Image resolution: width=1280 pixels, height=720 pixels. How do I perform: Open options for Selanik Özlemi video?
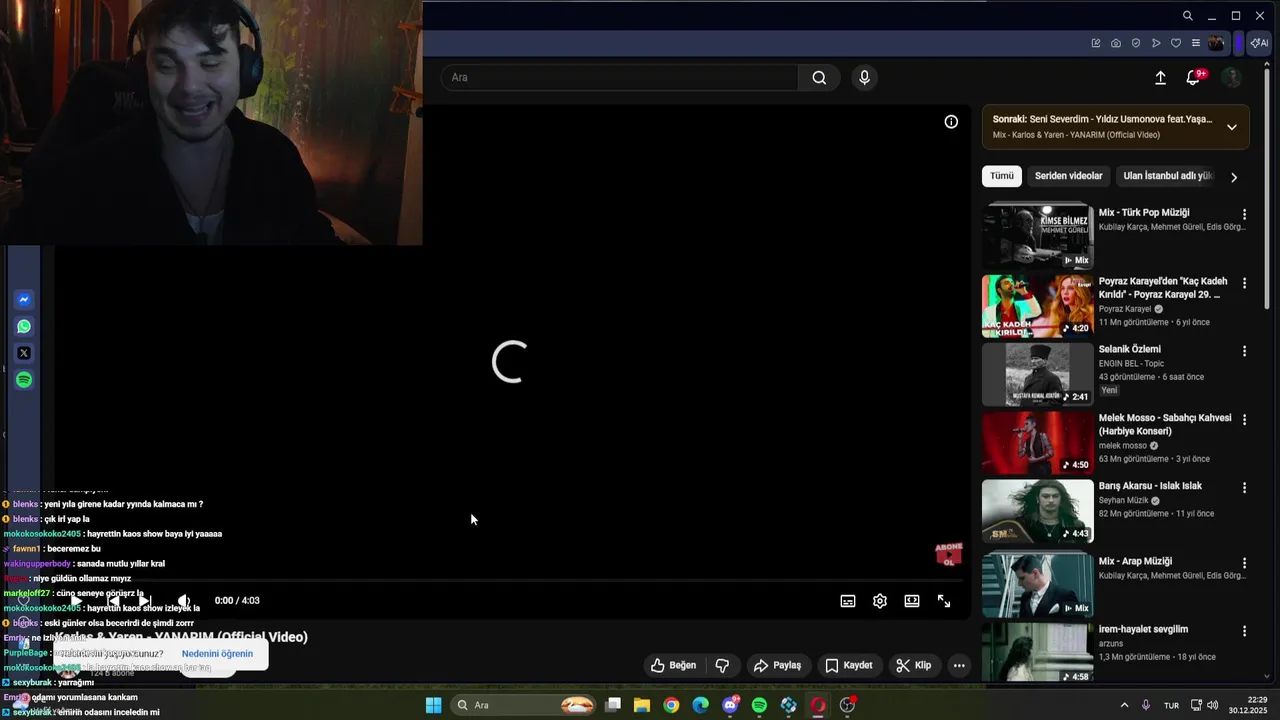tap(1244, 351)
